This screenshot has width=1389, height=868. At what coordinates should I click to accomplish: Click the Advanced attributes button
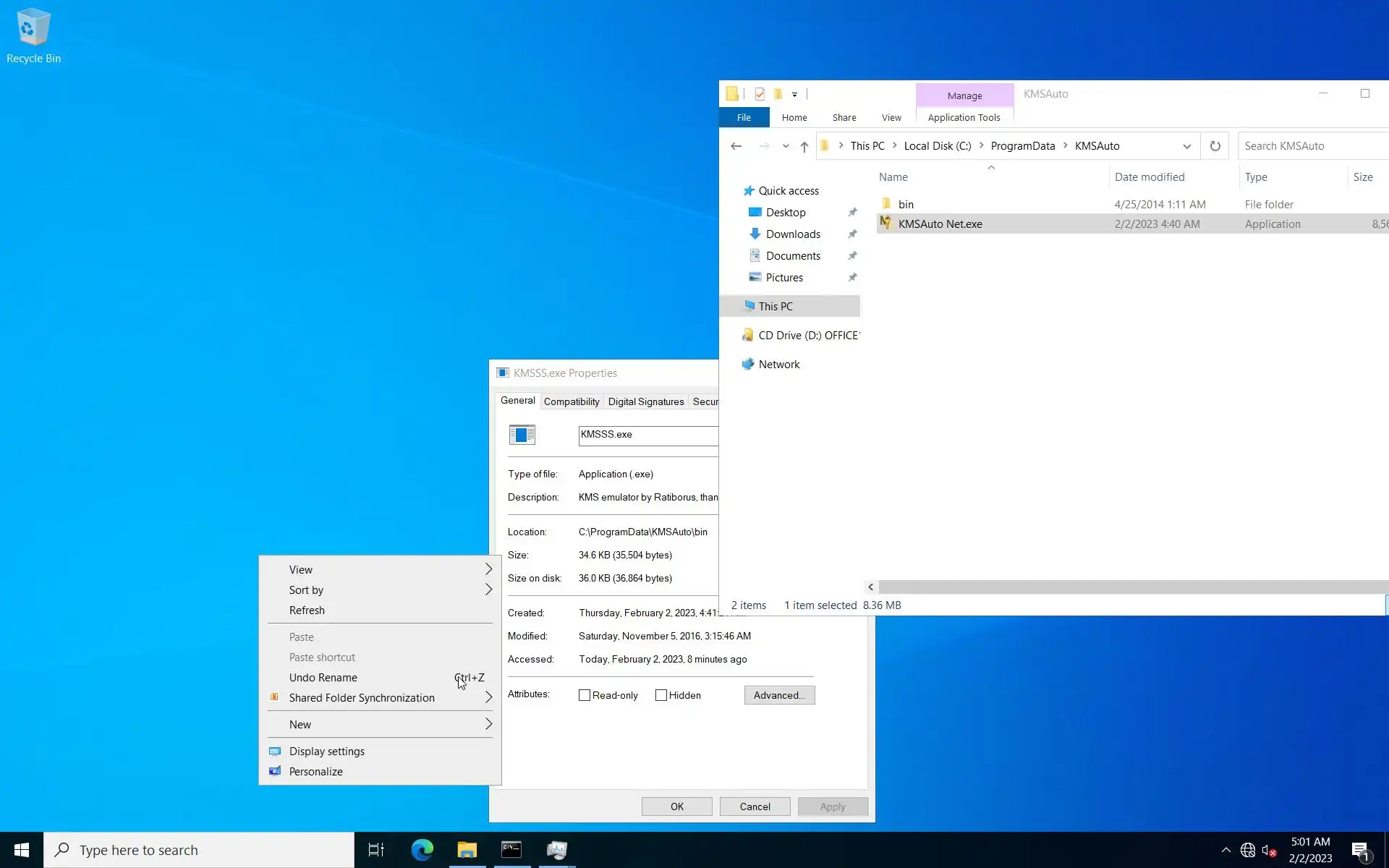coord(779,695)
